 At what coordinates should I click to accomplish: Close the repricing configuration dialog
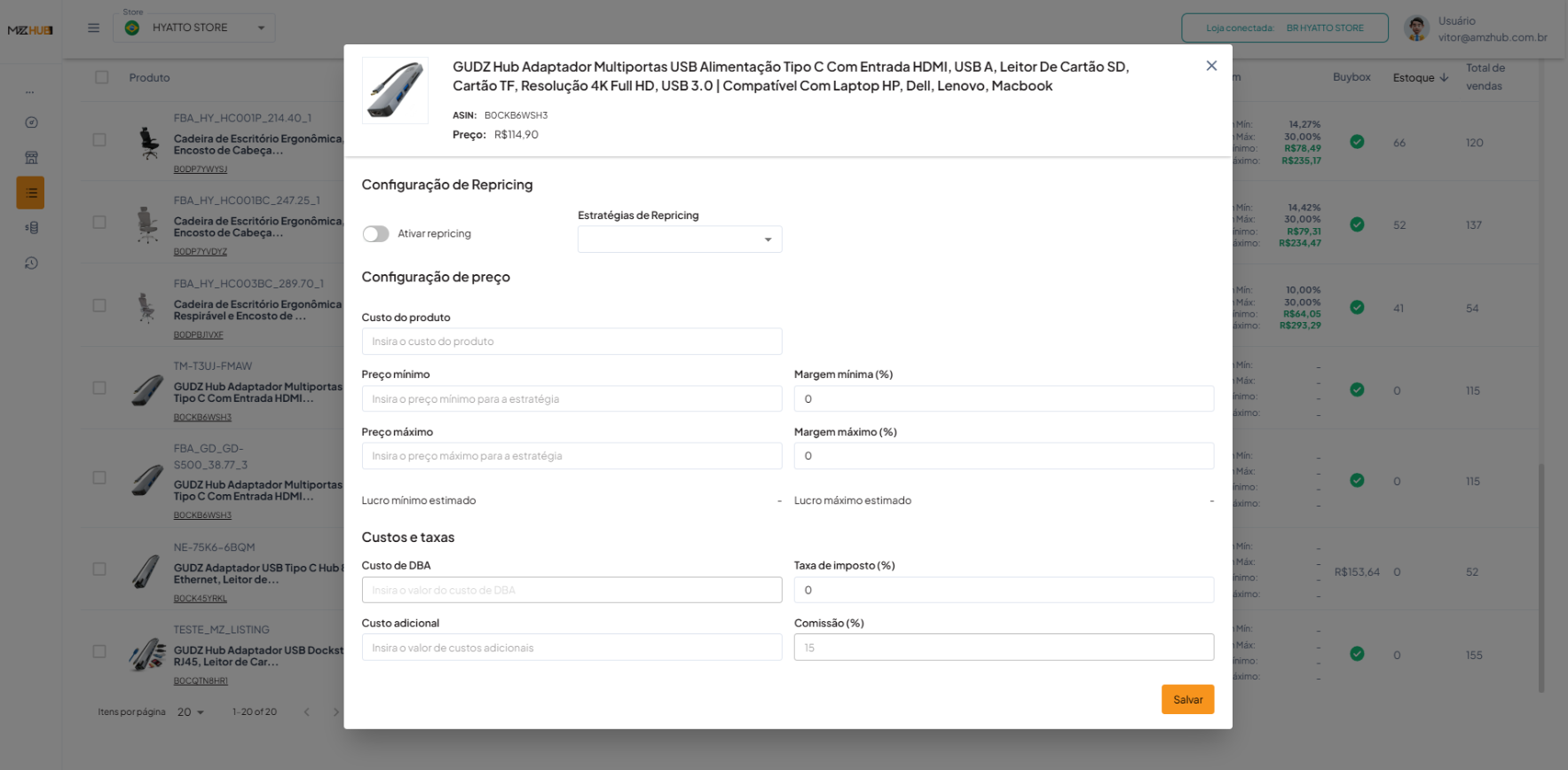pos(1211,66)
